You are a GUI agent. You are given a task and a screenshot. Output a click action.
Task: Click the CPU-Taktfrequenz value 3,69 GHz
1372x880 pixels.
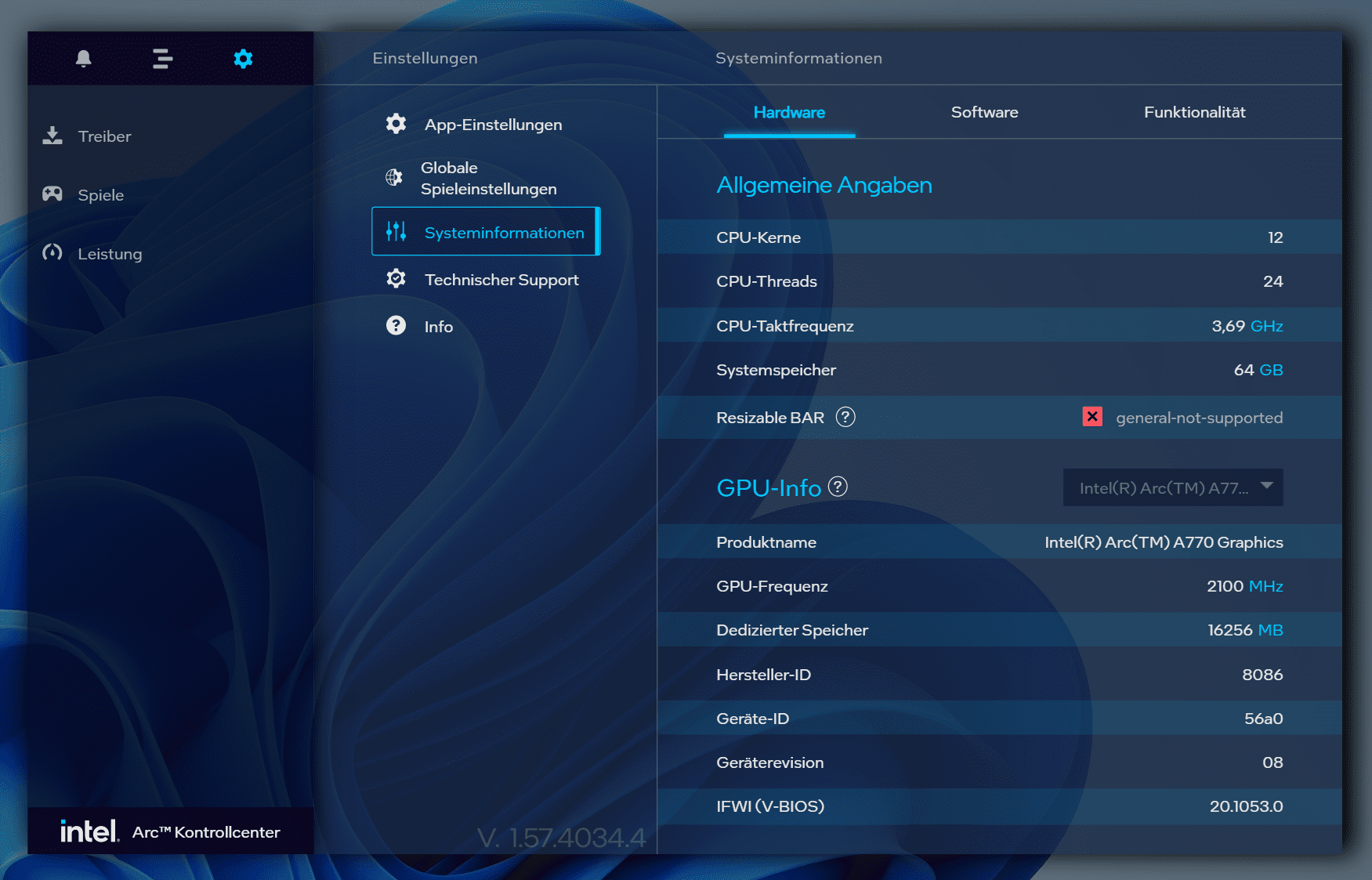pos(1247,326)
